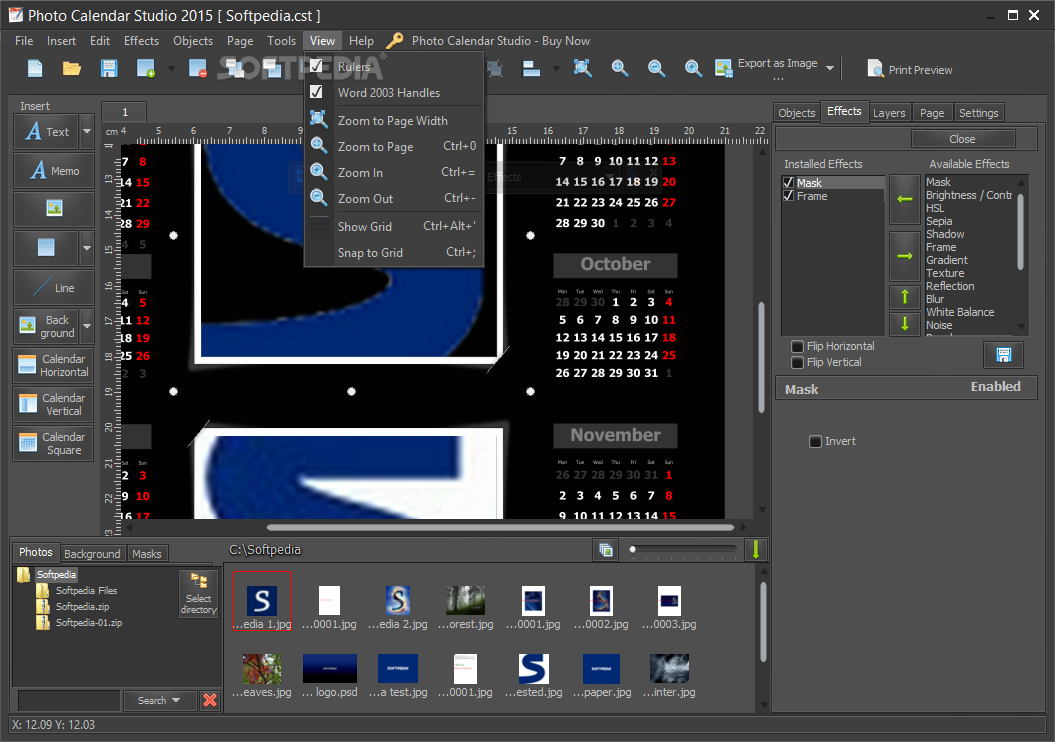Image resolution: width=1055 pixels, height=742 pixels.
Task: Open the Objects tab
Action: [797, 113]
